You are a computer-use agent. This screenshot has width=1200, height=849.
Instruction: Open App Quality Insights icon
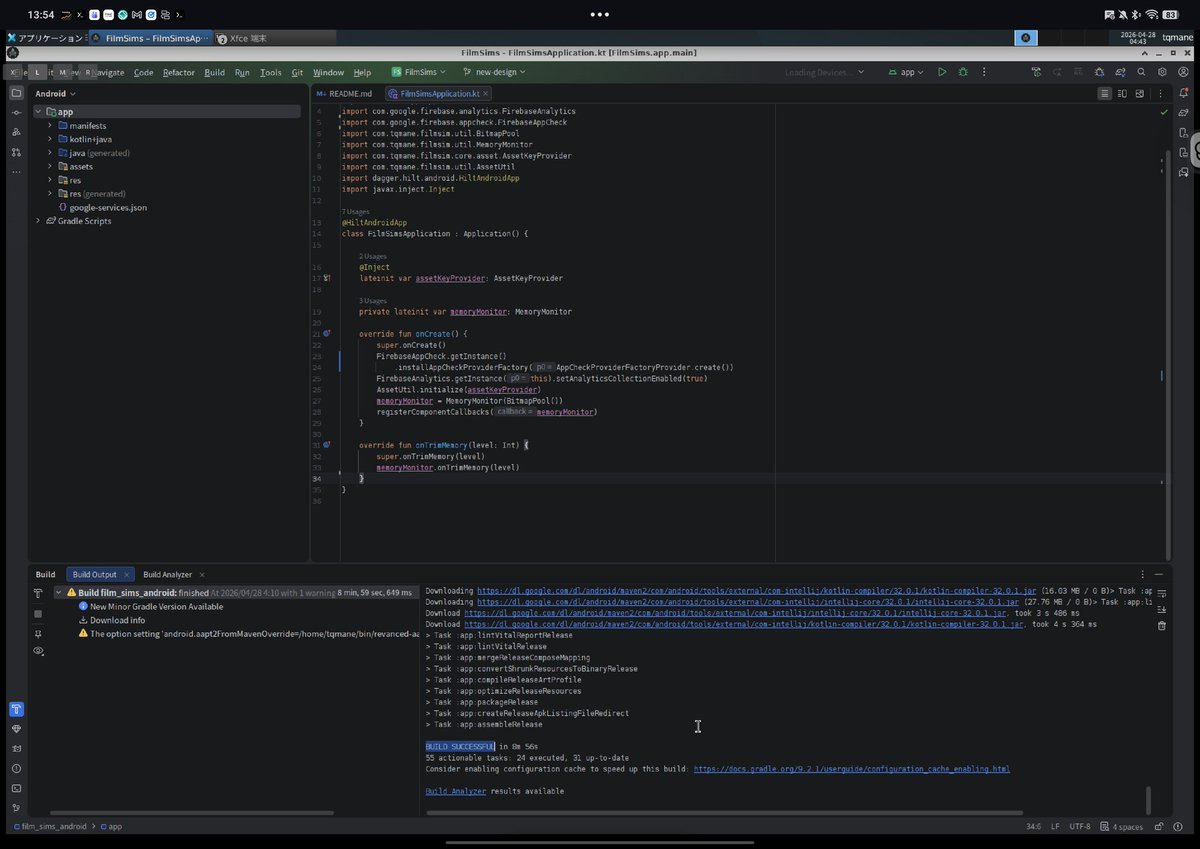pyautogui.click(x=16, y=729)
